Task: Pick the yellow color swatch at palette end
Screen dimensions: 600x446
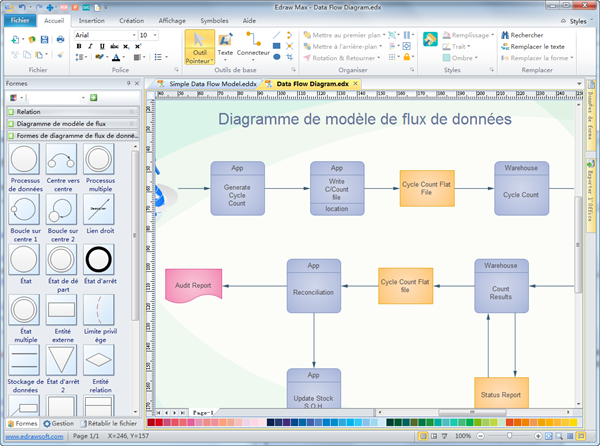Action: click(x=573, y=422)
